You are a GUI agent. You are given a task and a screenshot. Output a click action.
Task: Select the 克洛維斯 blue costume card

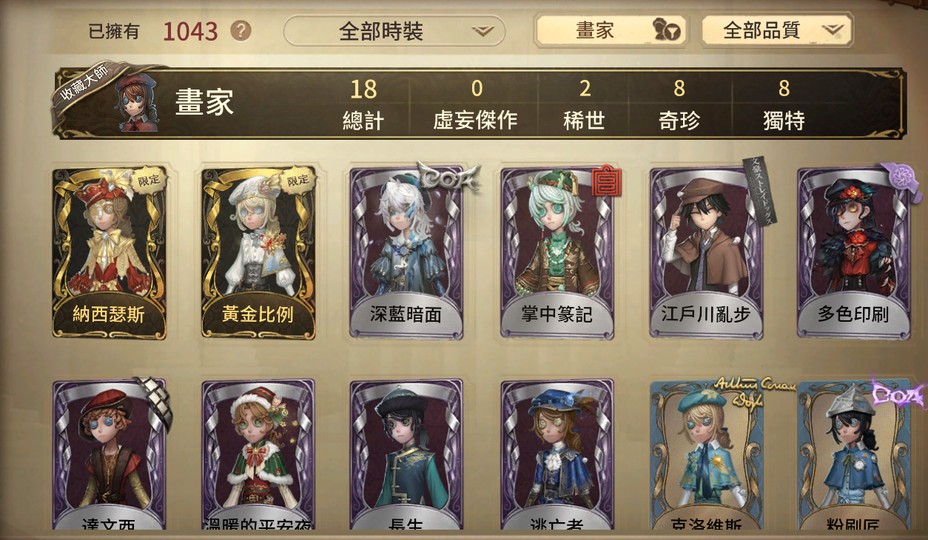706,455
